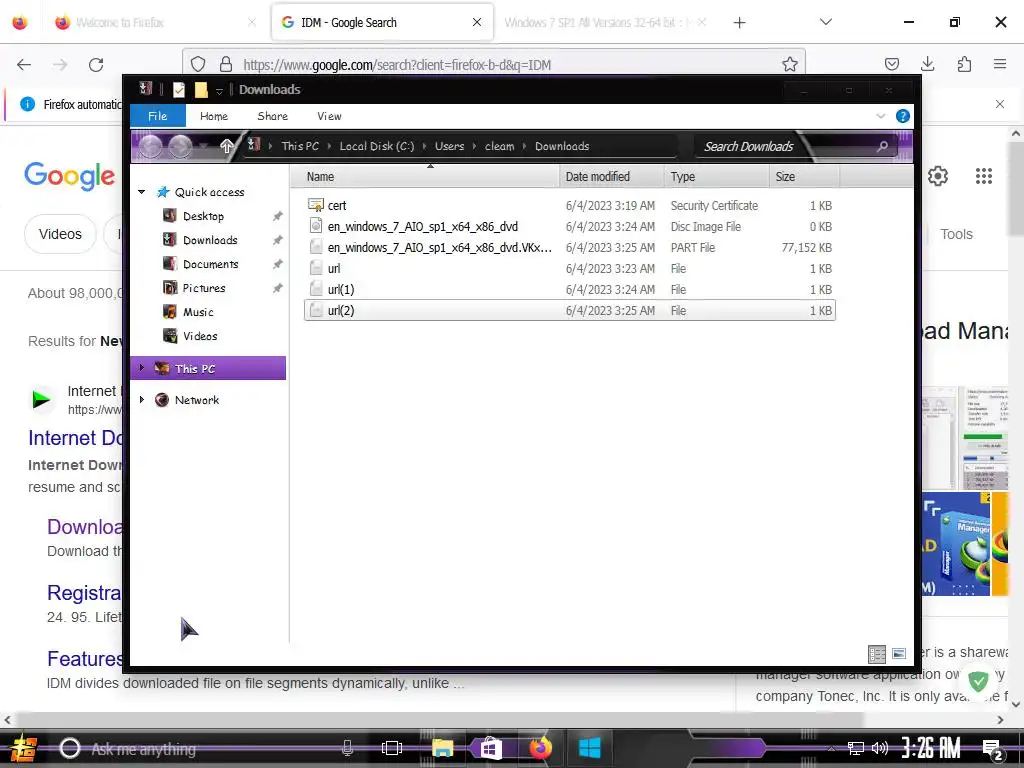Image resolution: width=1024 pixels, height=768 pixels.
Task: Sort files by Date modified column
Action: click(x=612, y=176)
